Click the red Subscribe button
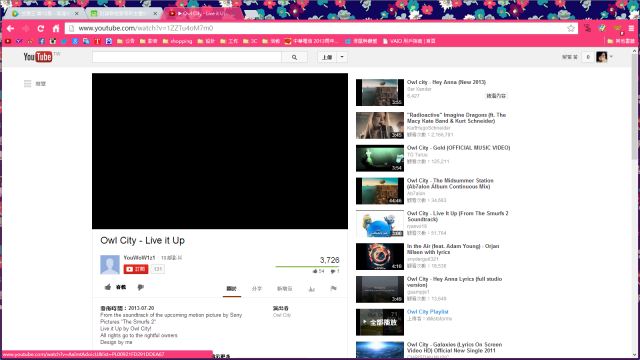This screenshot has height=360, width=640. pyautogui.click(x=136, y=269)
